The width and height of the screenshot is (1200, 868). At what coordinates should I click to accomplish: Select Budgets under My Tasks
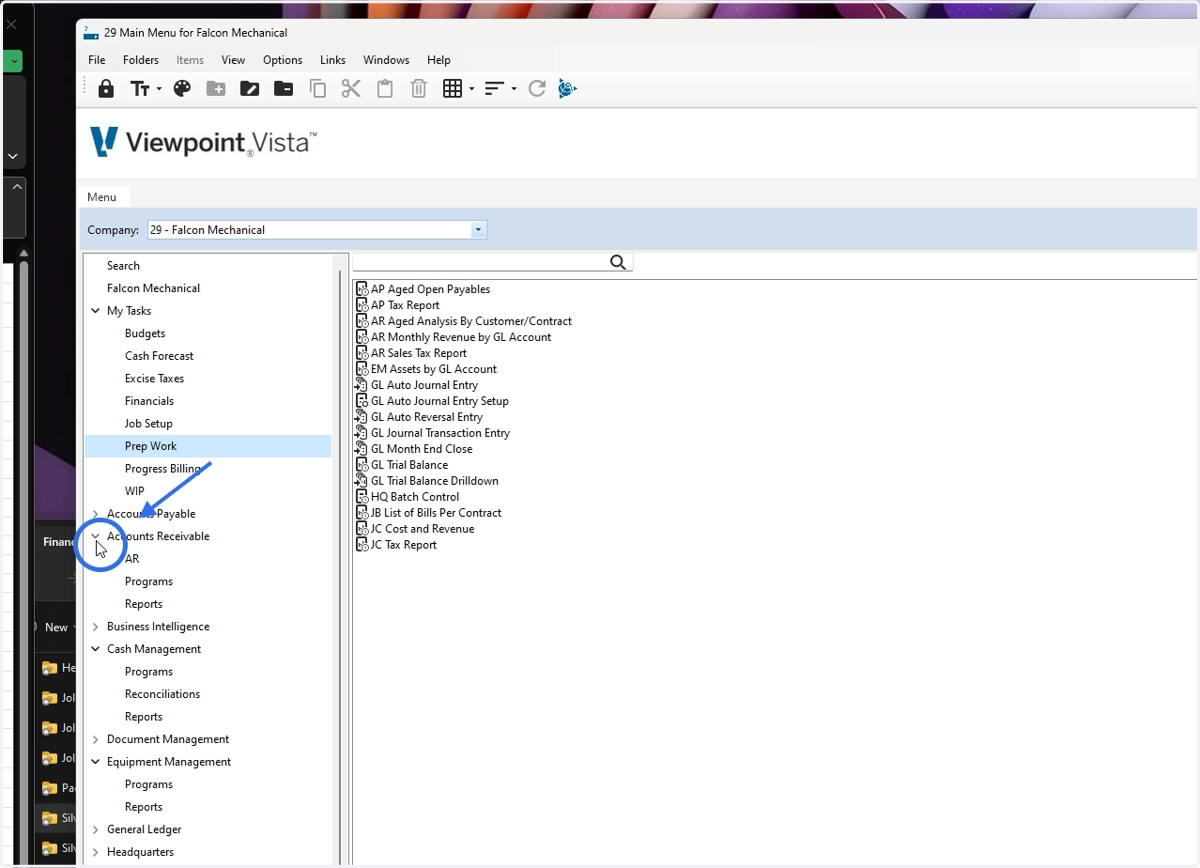[x=145, y=334]
